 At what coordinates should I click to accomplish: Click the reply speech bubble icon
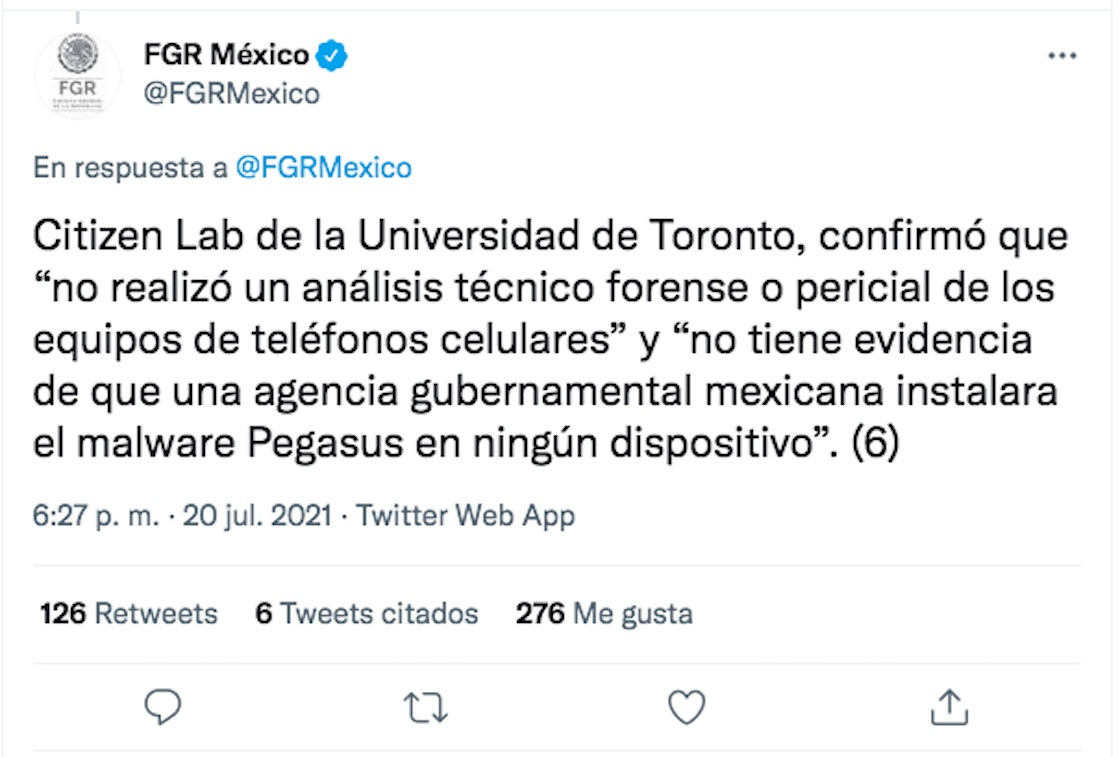click(x=162, y=706)
